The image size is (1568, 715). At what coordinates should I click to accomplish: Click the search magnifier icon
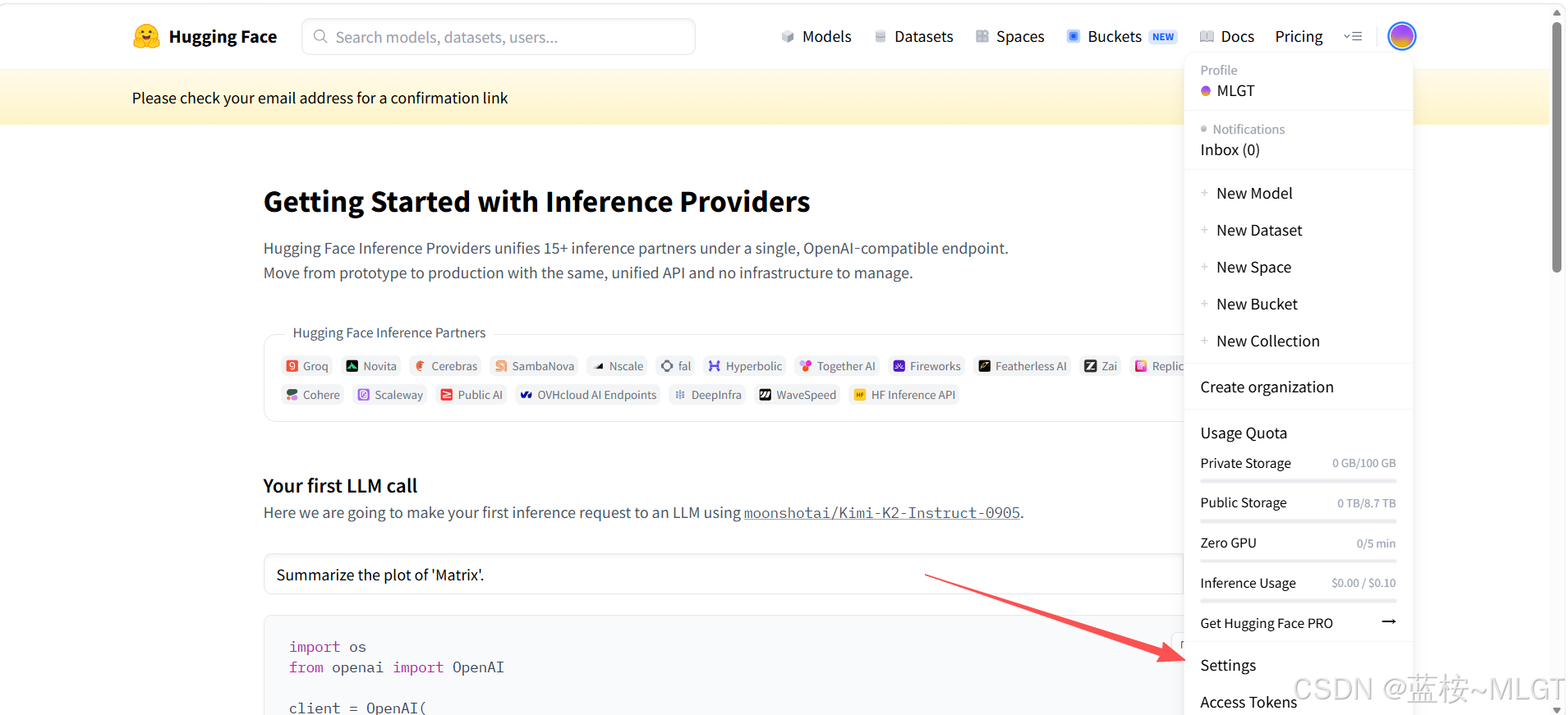point(320,37)
